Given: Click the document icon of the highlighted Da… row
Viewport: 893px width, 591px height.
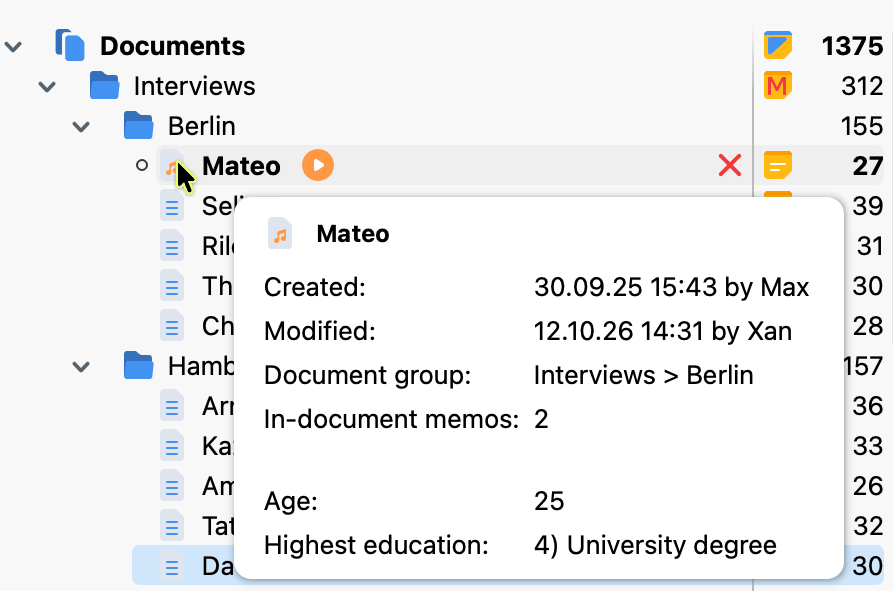Looking at the screenshot, I should click(171, 566).
